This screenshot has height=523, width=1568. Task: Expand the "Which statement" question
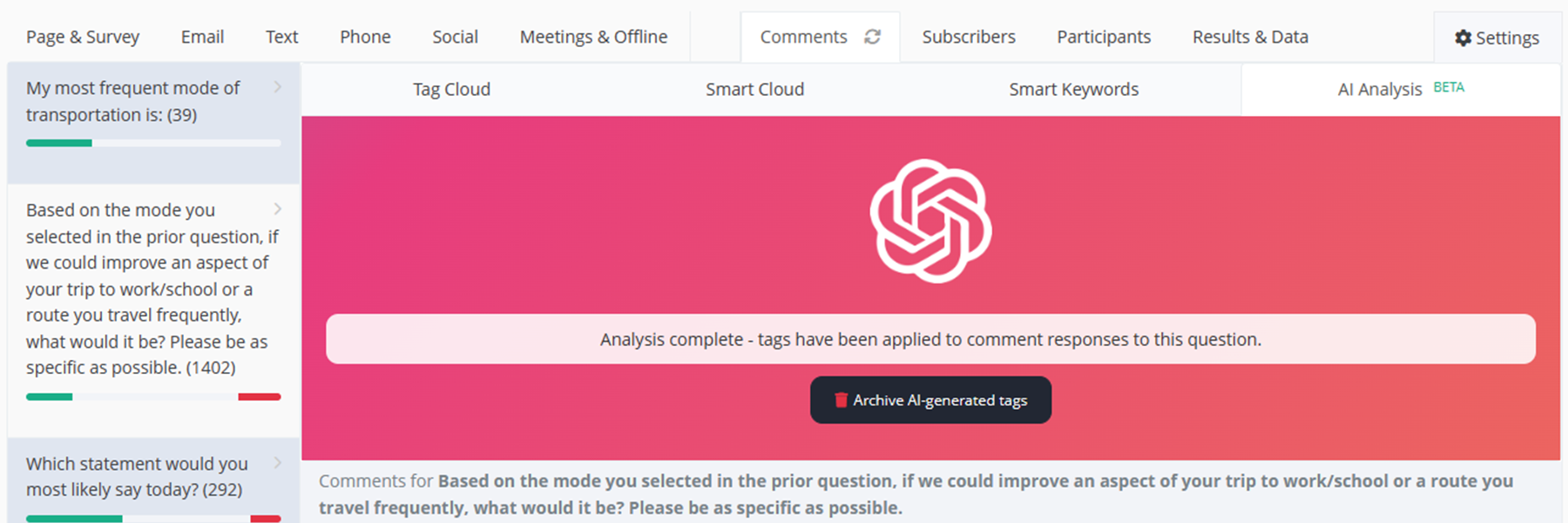[x=277, y=463]
